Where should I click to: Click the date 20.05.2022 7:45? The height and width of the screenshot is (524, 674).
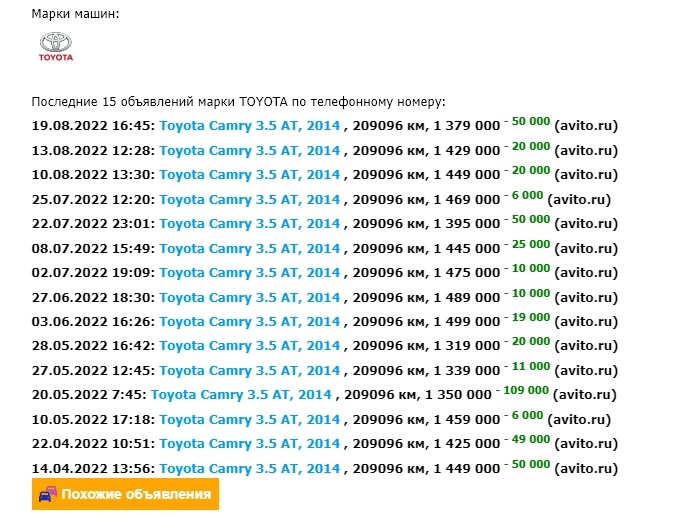click(89, 395)
